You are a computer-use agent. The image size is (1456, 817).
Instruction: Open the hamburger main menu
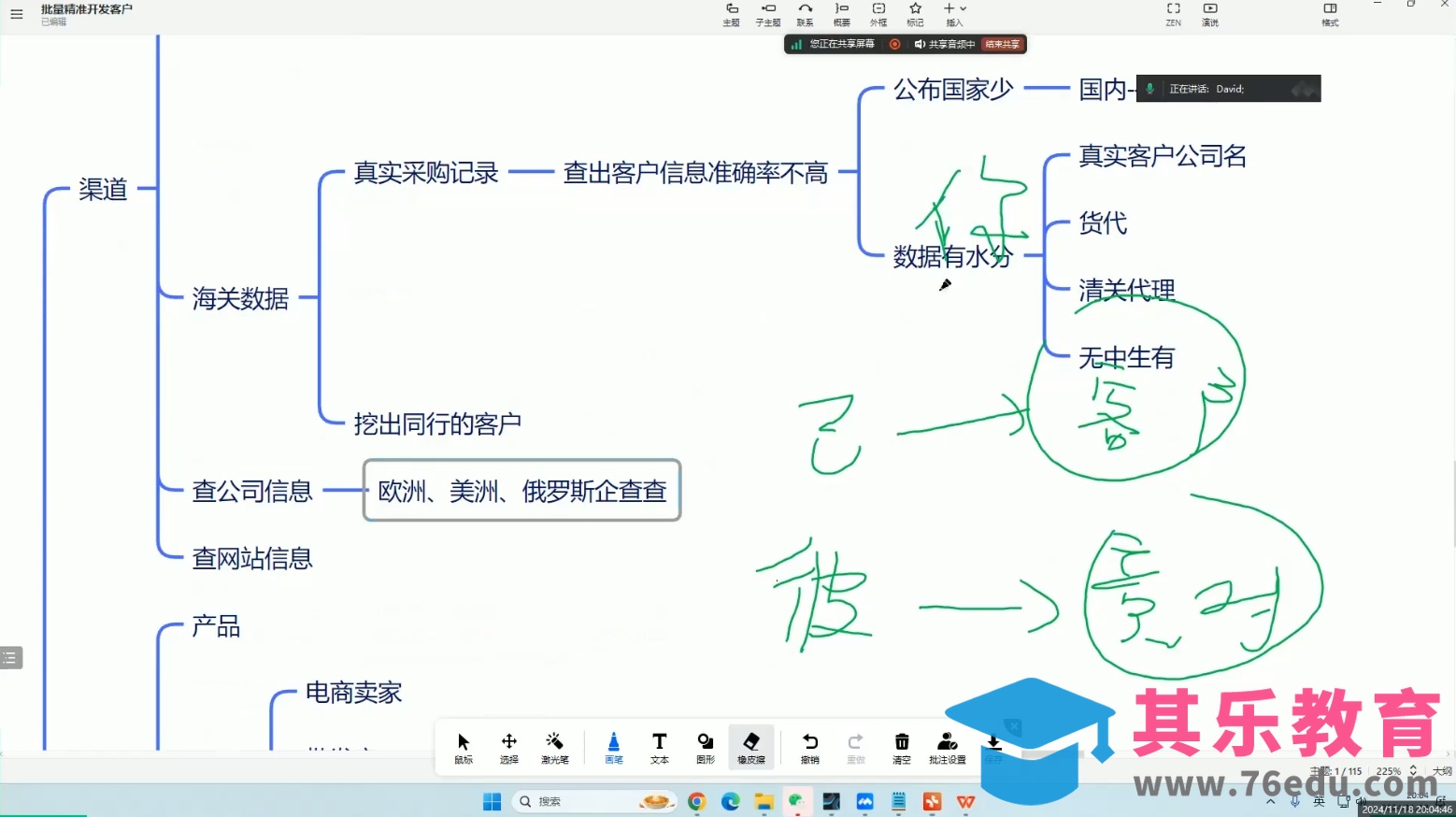point(16,14)
